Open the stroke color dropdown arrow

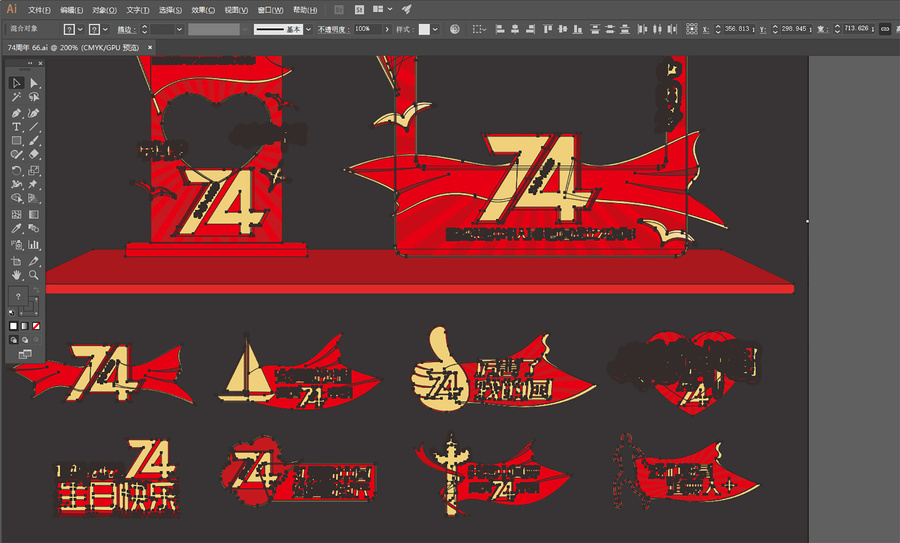[105, 29]
